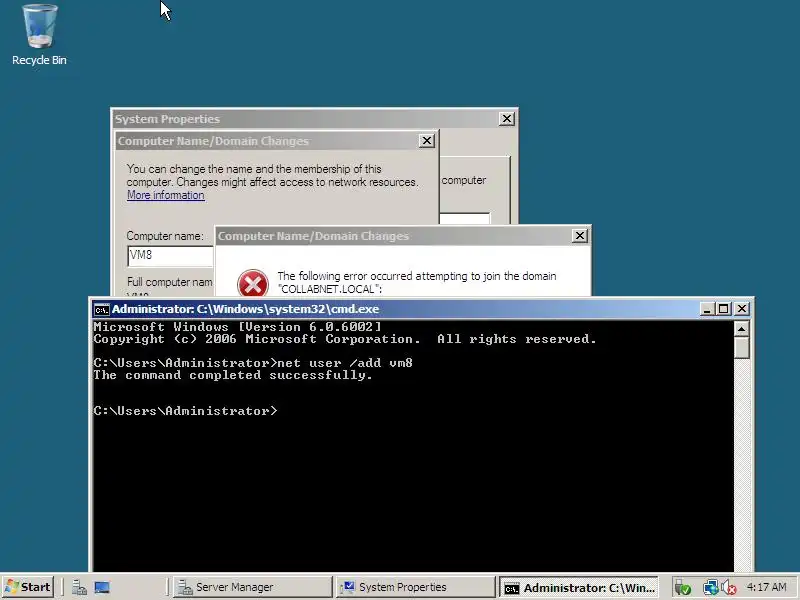Open the Recycle Bin desktop icon
800x600 pixels.
tap(39, 35)
